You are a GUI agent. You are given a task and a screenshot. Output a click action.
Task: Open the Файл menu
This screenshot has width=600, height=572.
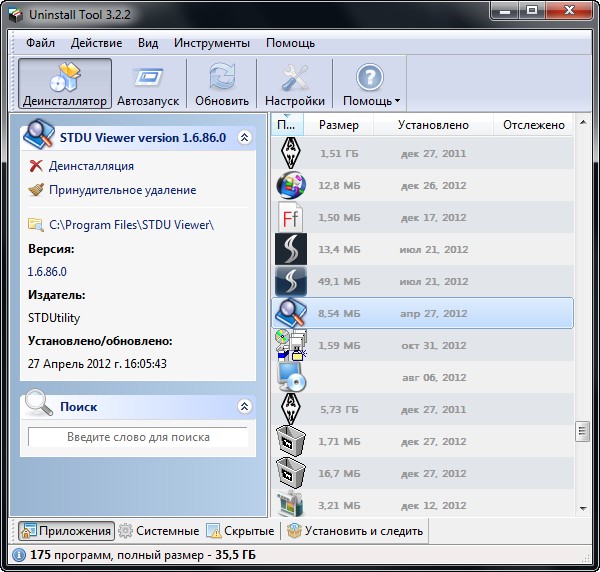[x=41, y=43]
